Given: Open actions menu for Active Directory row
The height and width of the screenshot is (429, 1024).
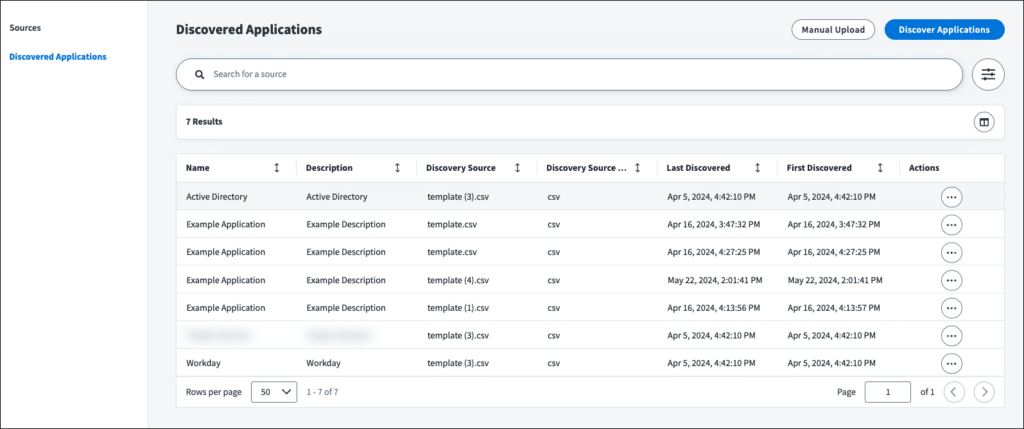Looking at the screenshot, I should point(951,197).
